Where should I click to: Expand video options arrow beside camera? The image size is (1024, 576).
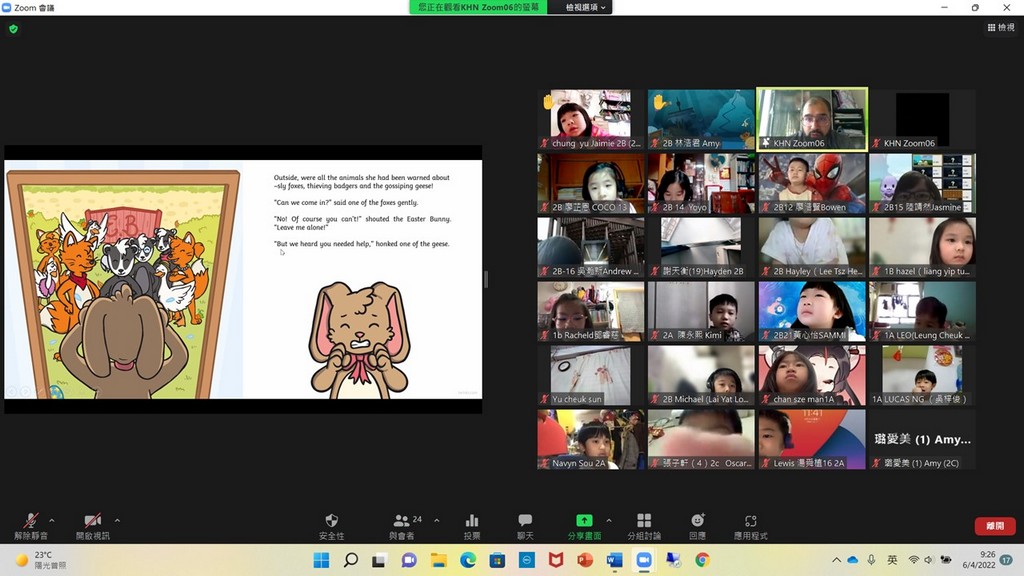click(118, 520)
